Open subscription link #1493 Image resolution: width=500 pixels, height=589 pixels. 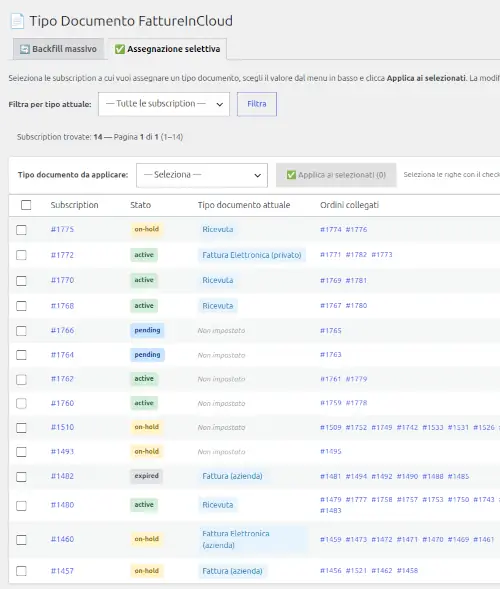tap(62, 452)
